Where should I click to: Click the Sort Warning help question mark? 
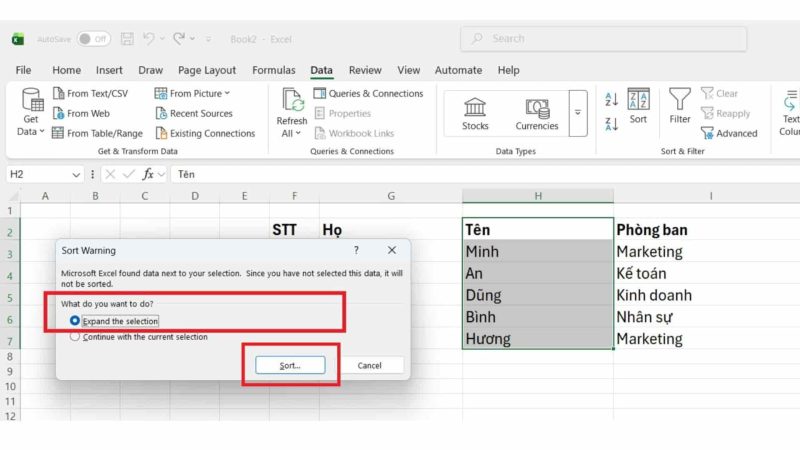pyautogui.click(x=356, y=250)
